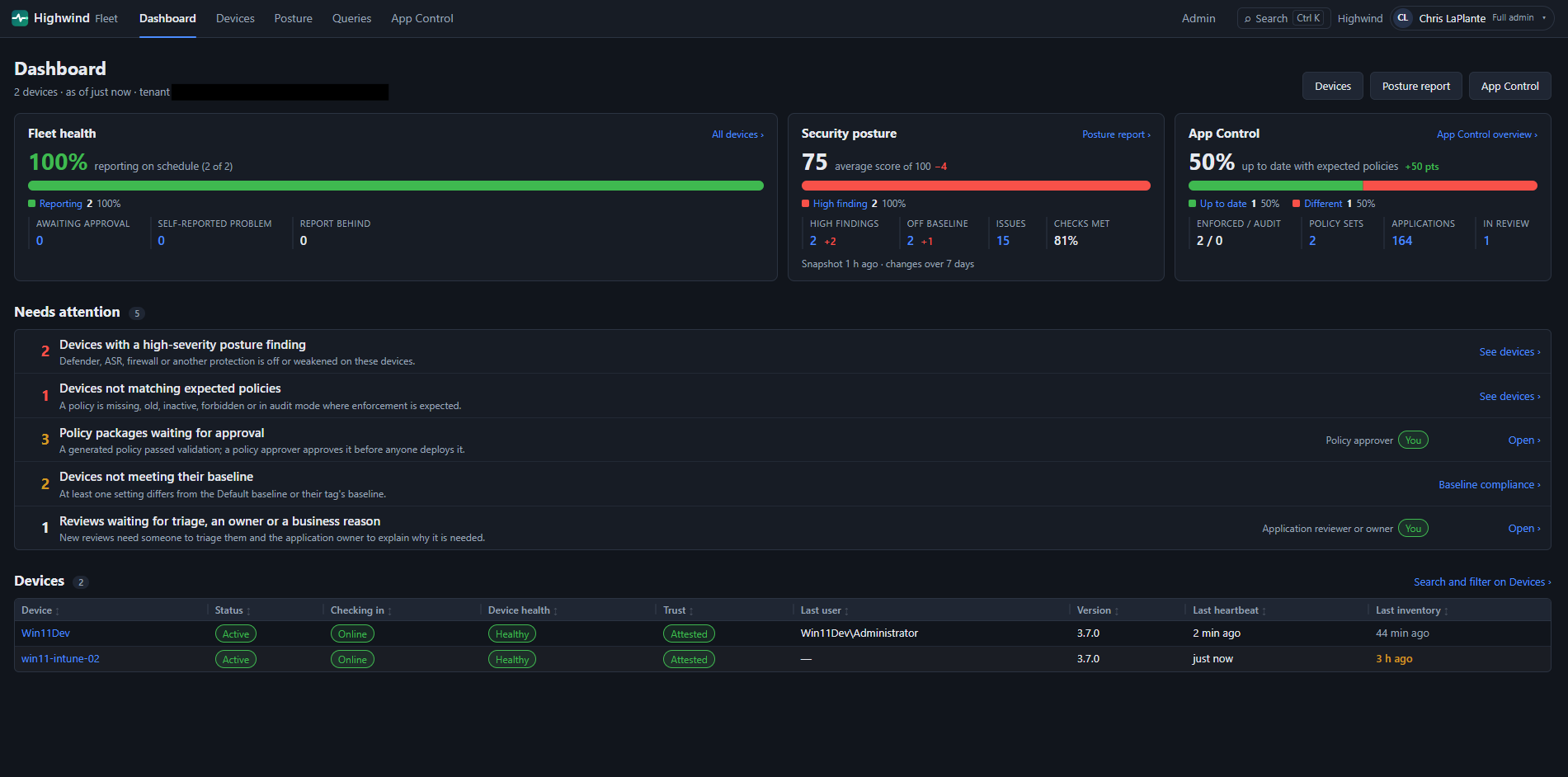Open Search and filter on Devices link

tap(1482, 582)
